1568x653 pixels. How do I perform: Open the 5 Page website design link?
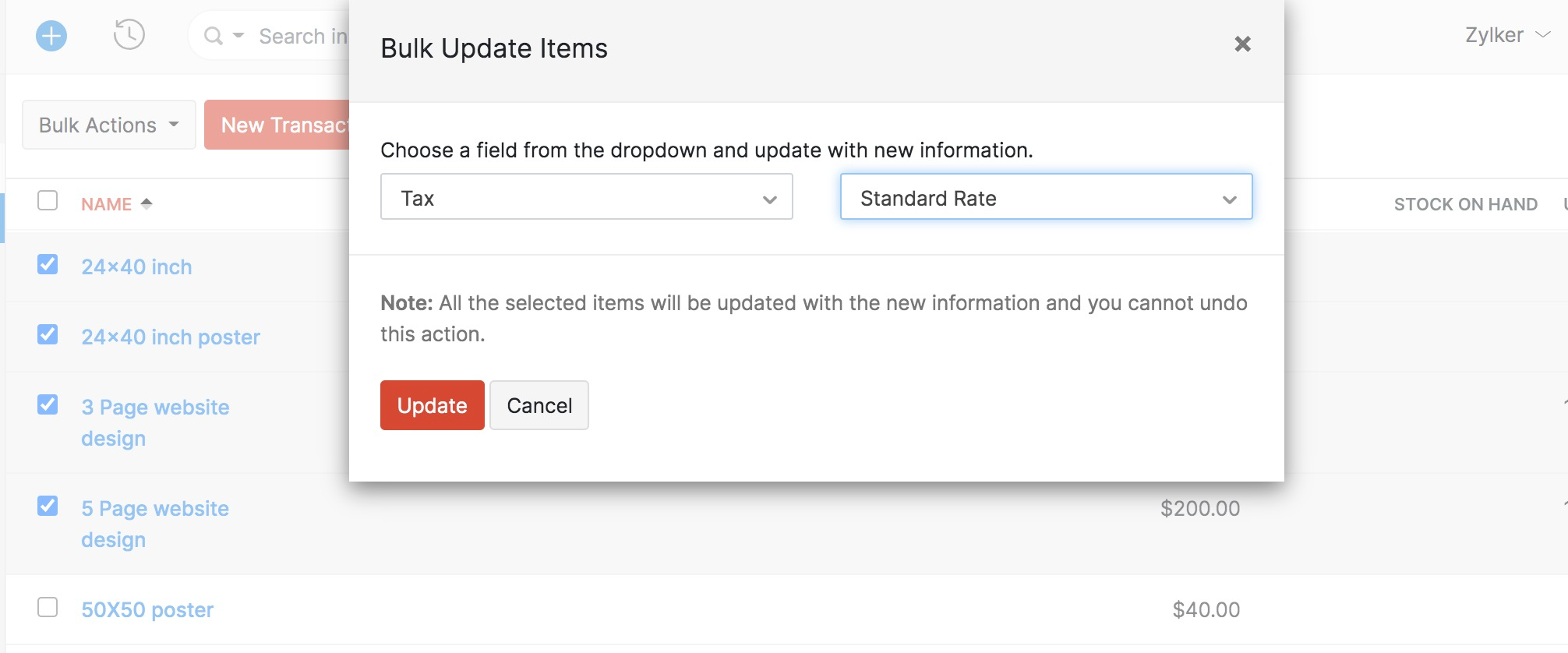pos(155,509)
